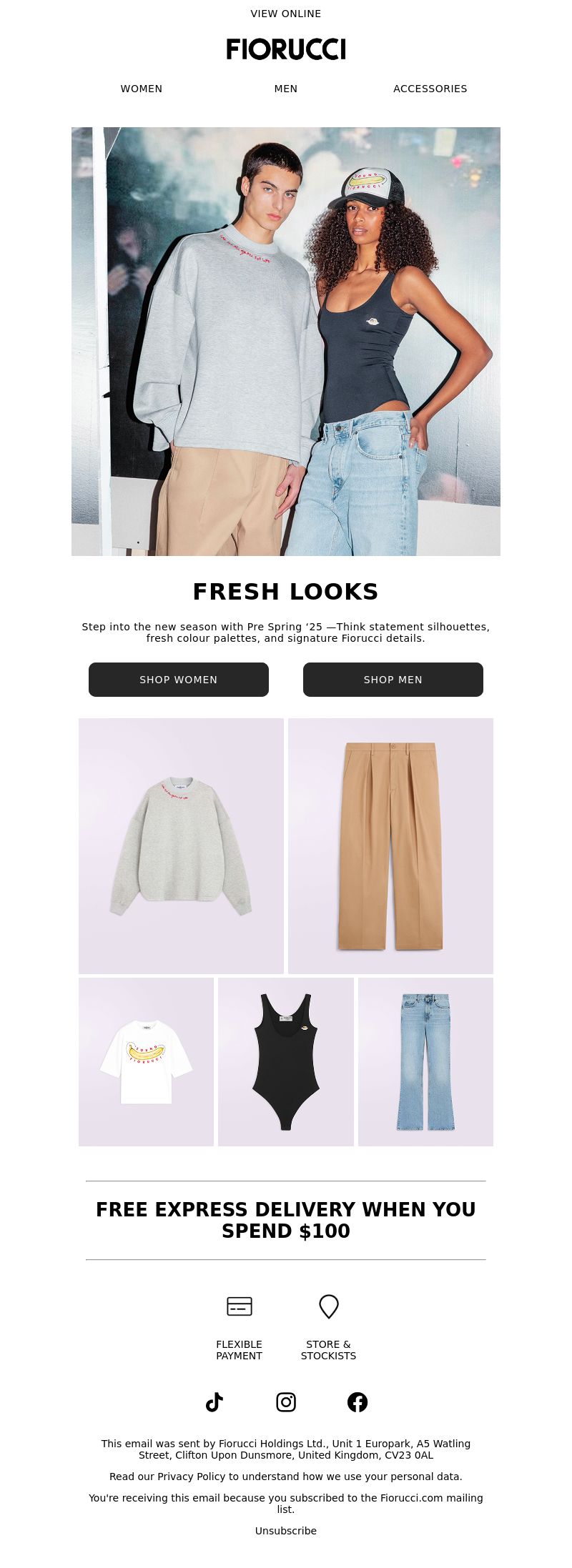
Task: Click the Unsubscribe link
Action: pos(286,1531)
